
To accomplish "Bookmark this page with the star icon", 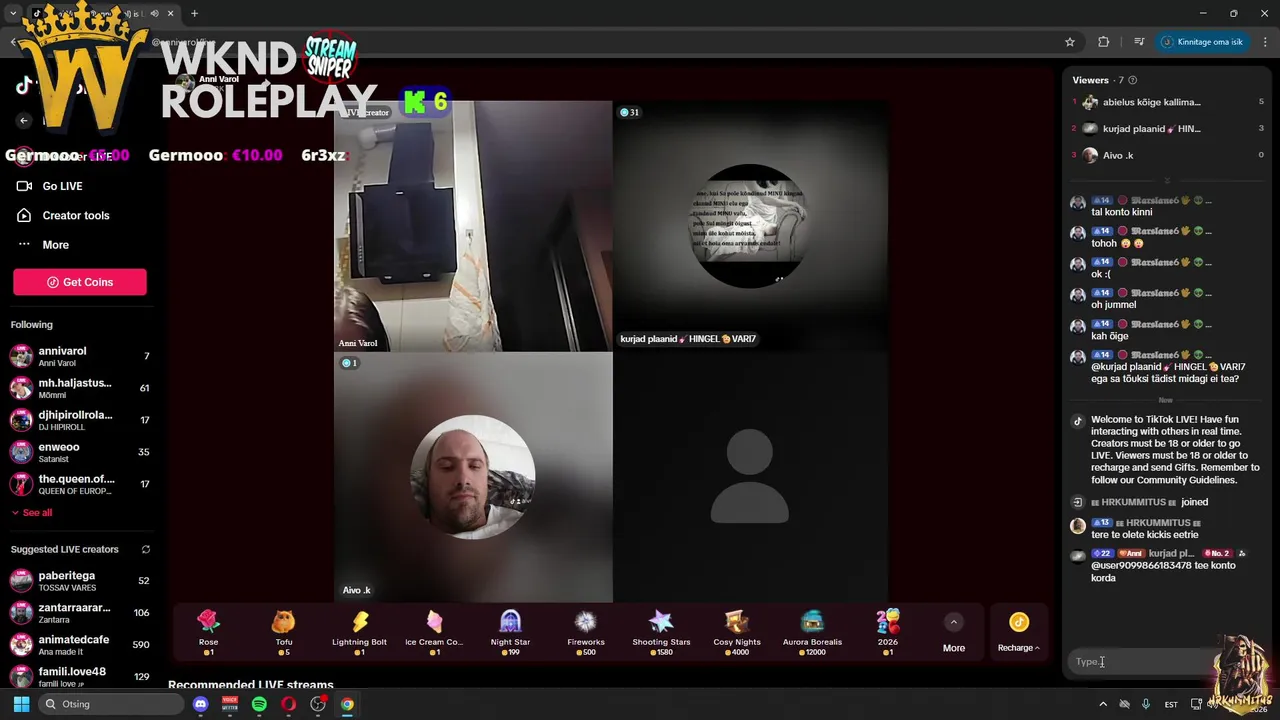I will tap(1070, 42).
